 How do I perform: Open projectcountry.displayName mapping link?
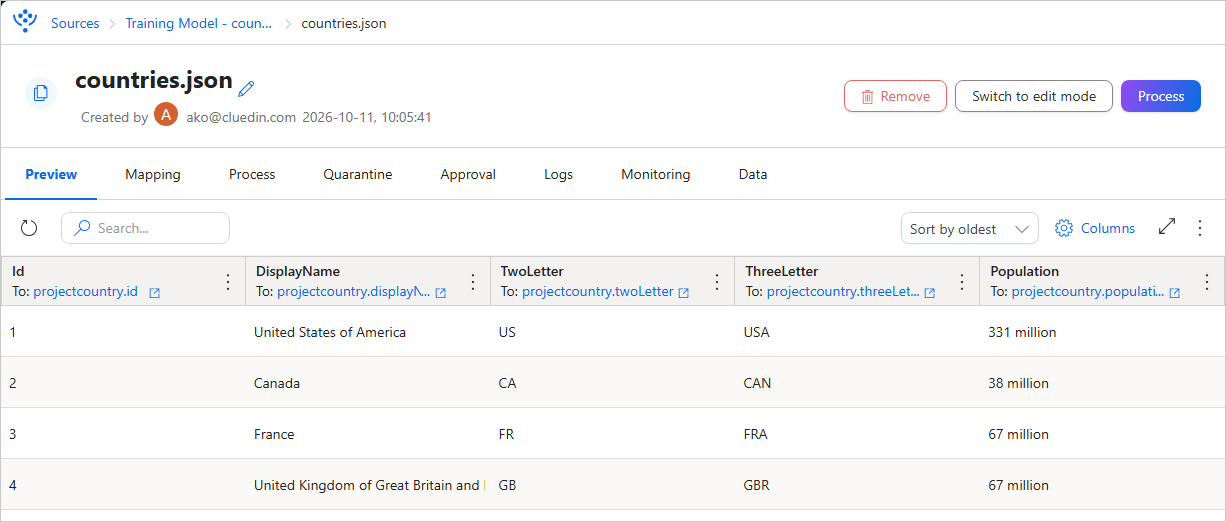pos(354,292)
